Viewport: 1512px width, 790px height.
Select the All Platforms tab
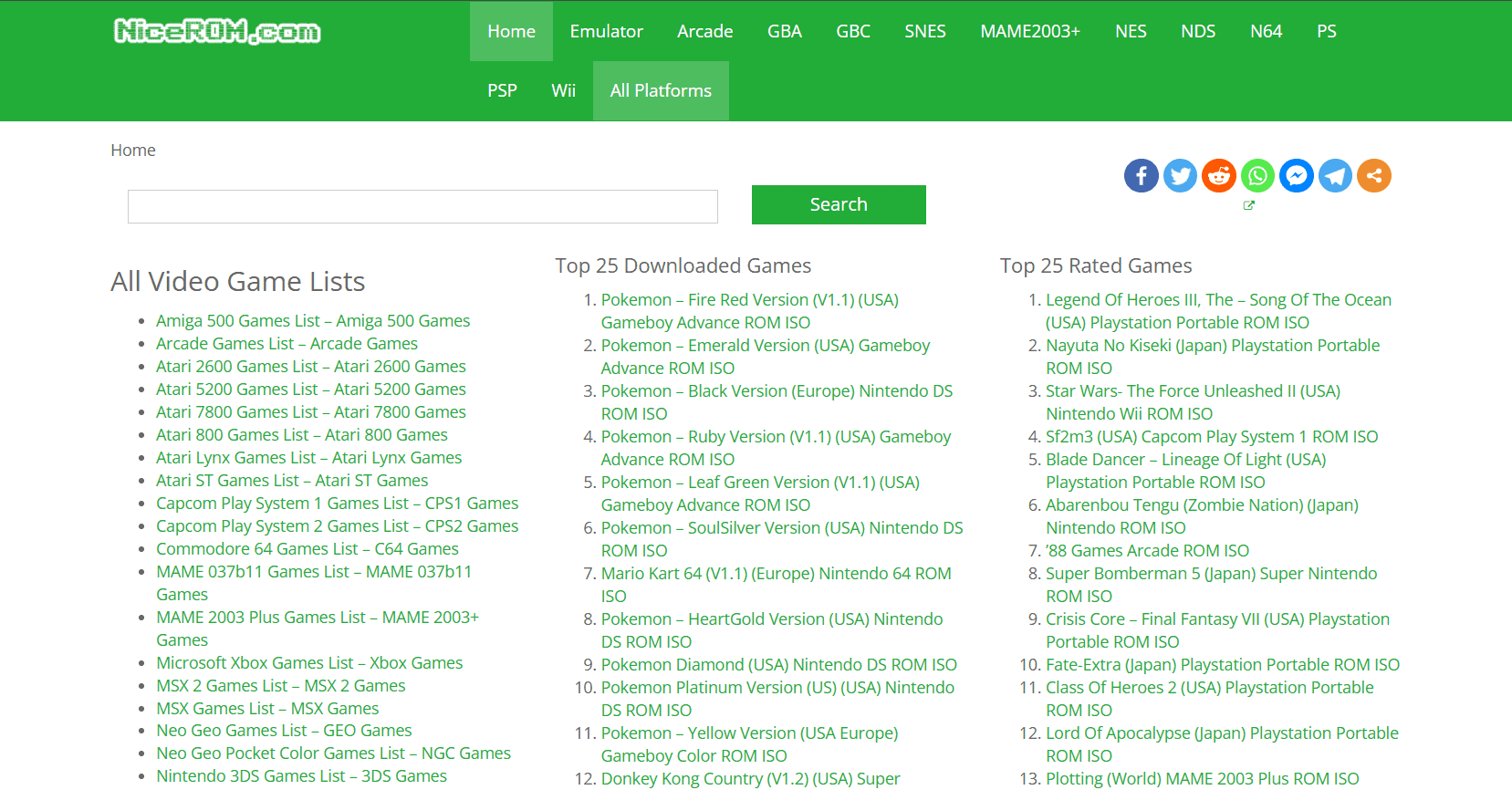pos(661,90)
